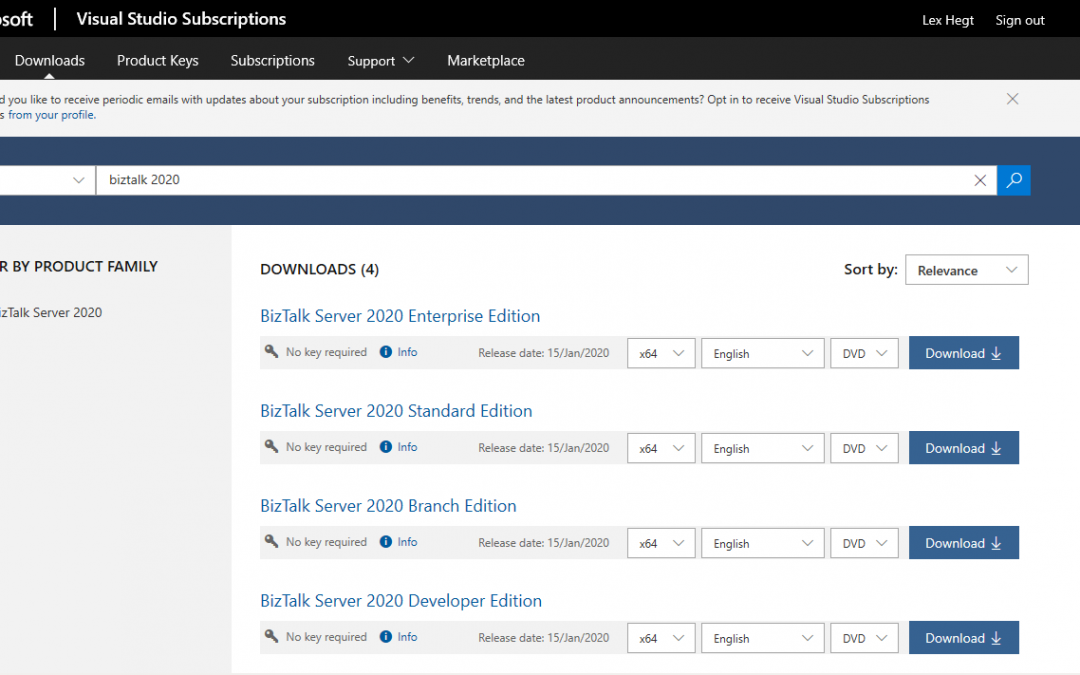This screenshot has height=675, width=1080.
Task: Download BizTalk Server 2020 Branch Edition
Action: [x=964, y=543]
